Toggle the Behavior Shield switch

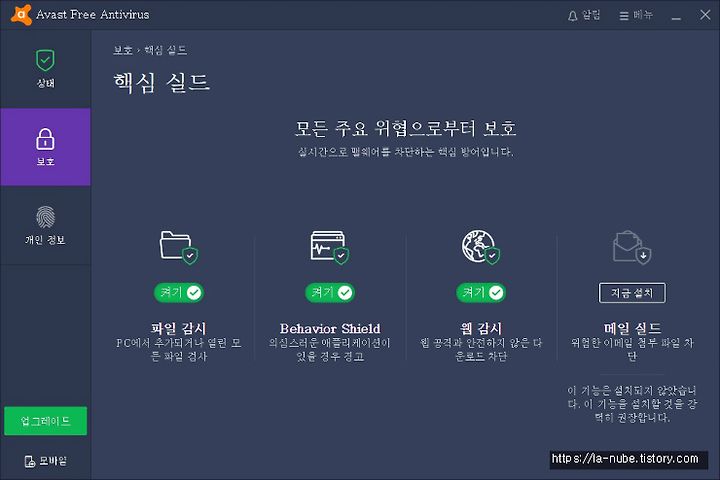pos(330,293)
